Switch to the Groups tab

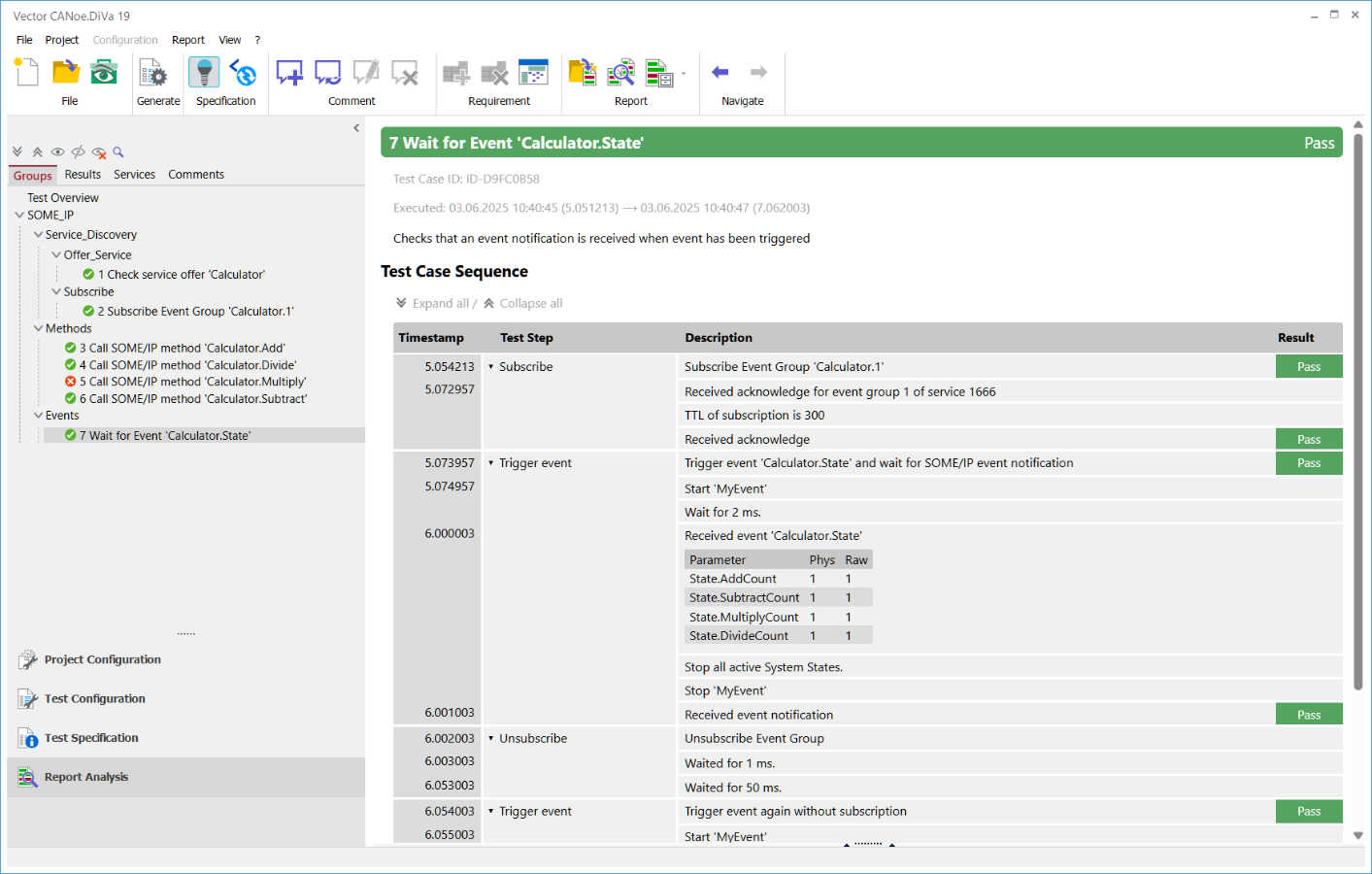coord(33,176)
